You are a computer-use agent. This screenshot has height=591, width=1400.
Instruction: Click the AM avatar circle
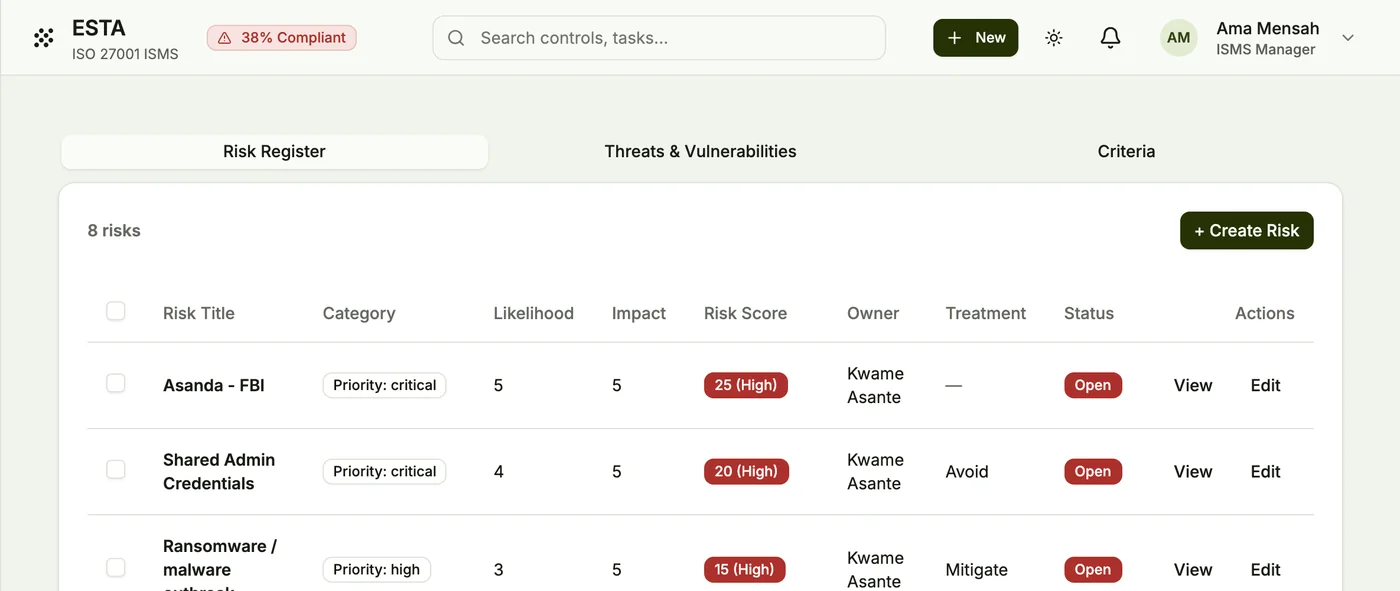point(1179,38)
